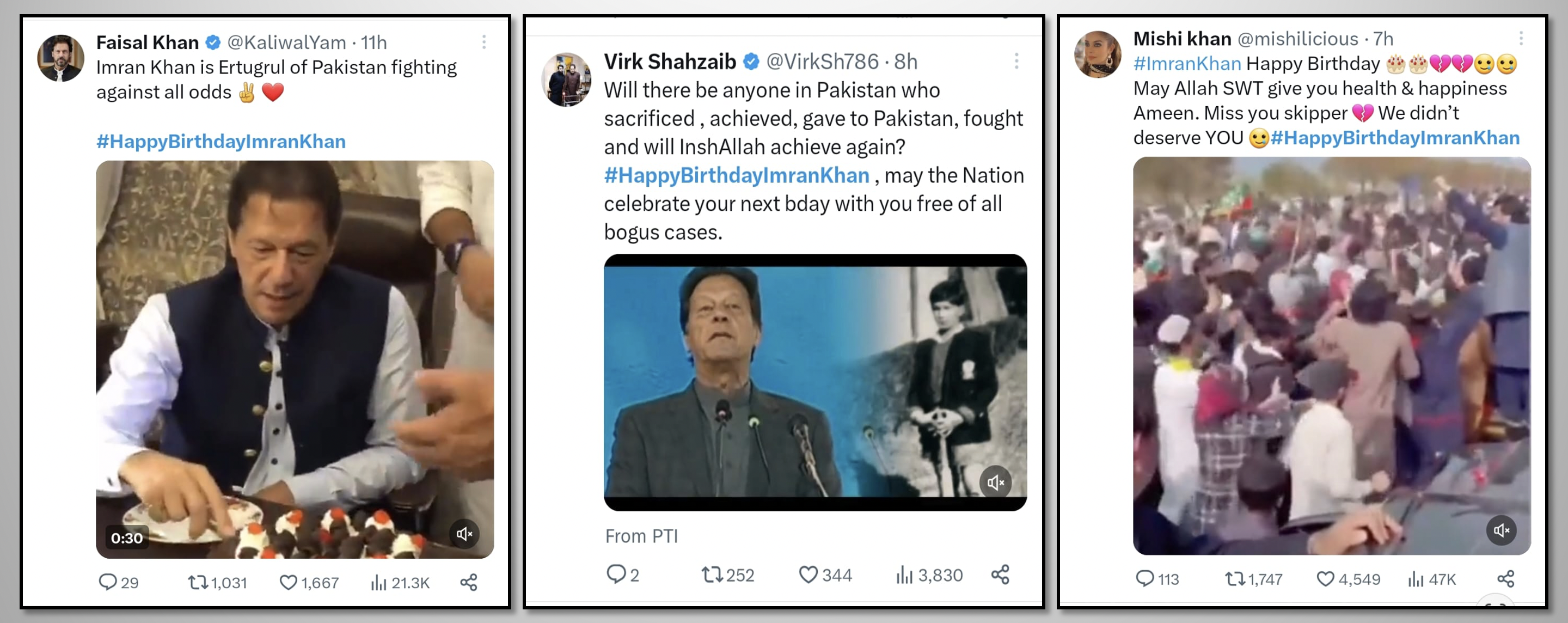
Task: Share Mishi khan's tweet
Action: 1506,578
